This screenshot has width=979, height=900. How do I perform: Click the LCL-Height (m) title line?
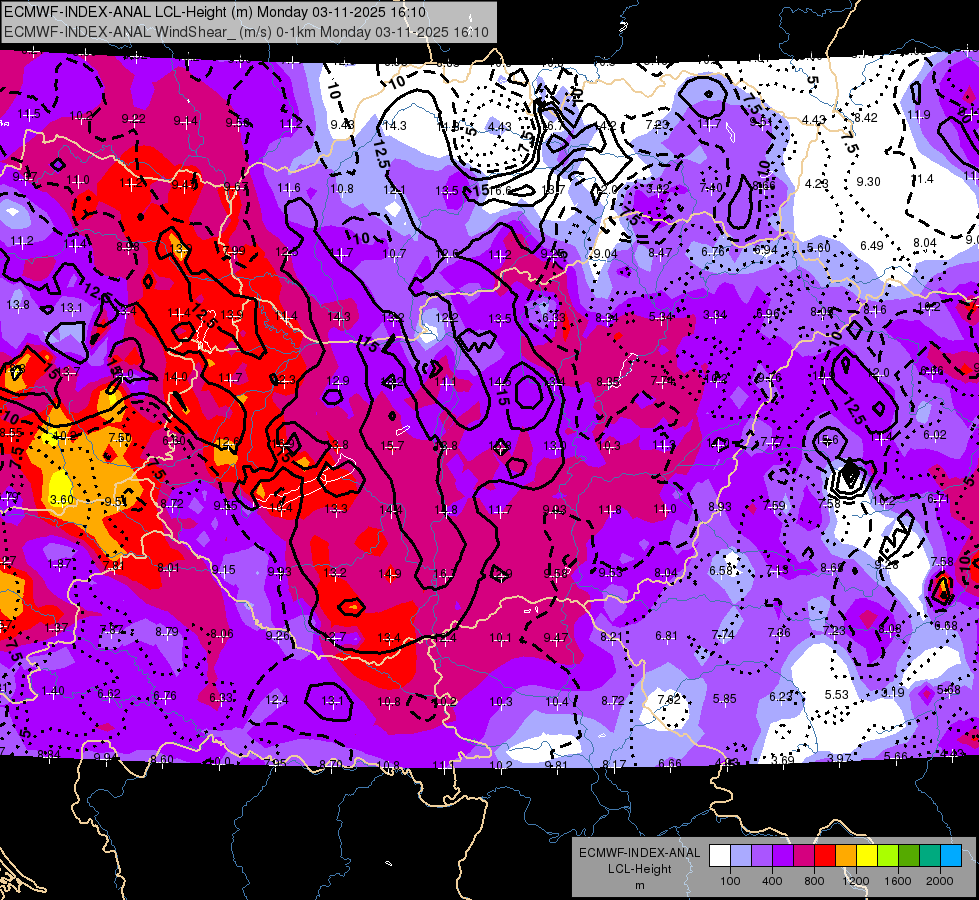click(215, 12)
